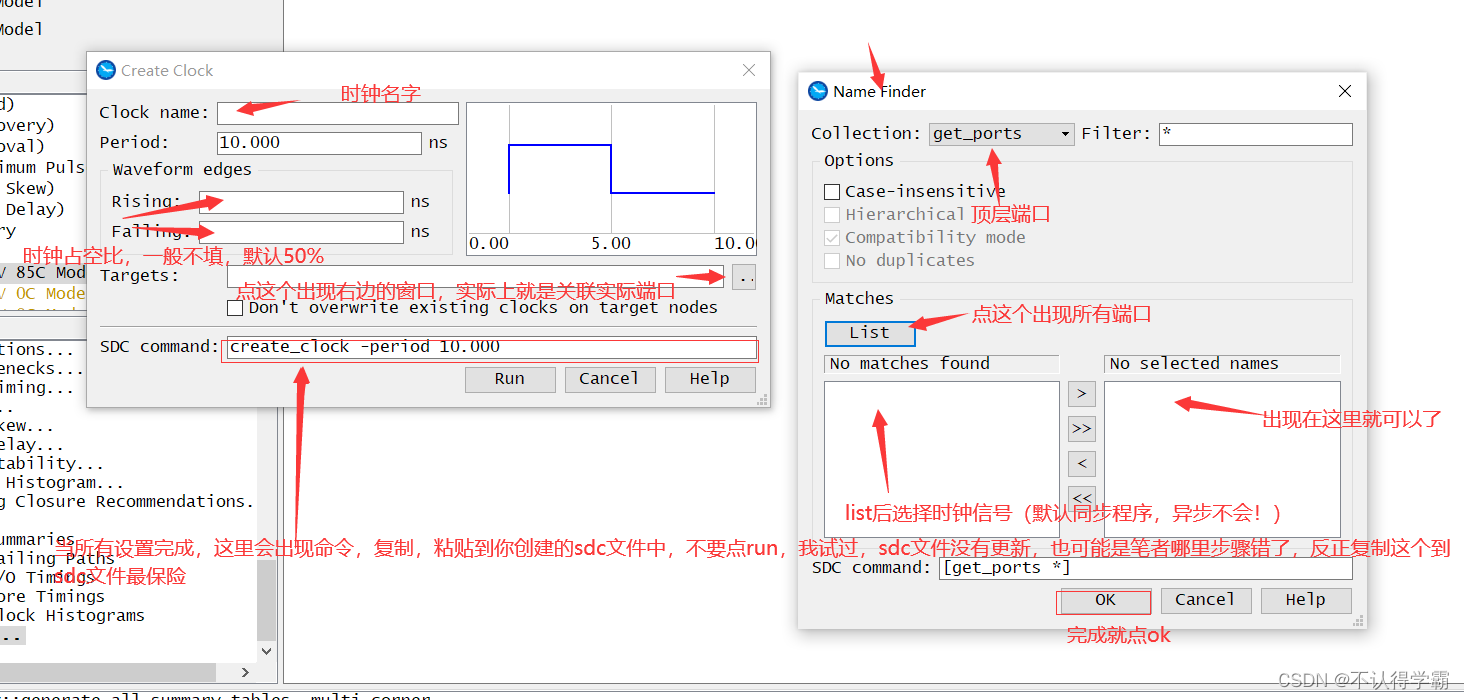The height and width of the screenshot is (700, 1464).
Task: Click the Filter input field
Action: click(x=1255, y=134)
